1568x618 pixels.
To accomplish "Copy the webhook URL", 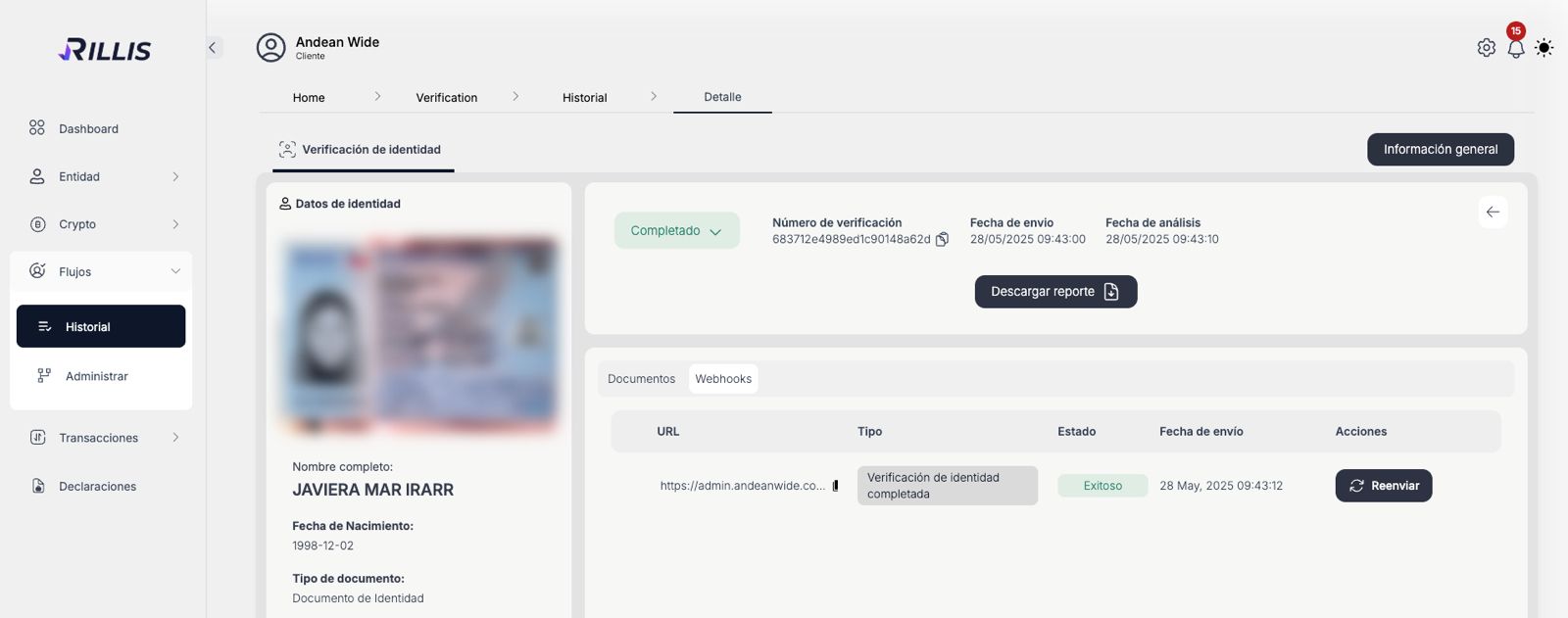I will click(x=835, y=486).
